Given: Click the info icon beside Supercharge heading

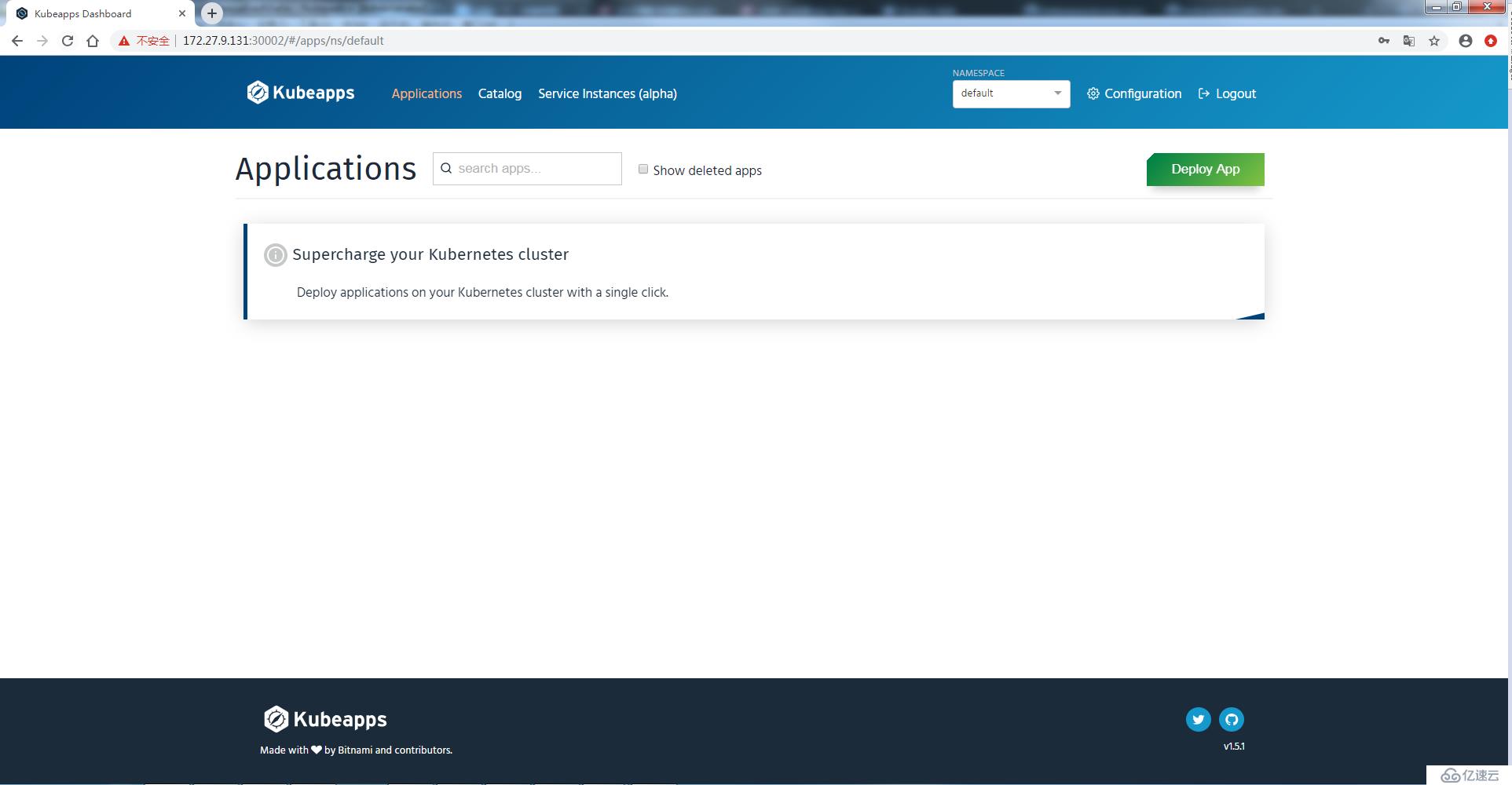Looking at the screenshot, I should [275, 255].
